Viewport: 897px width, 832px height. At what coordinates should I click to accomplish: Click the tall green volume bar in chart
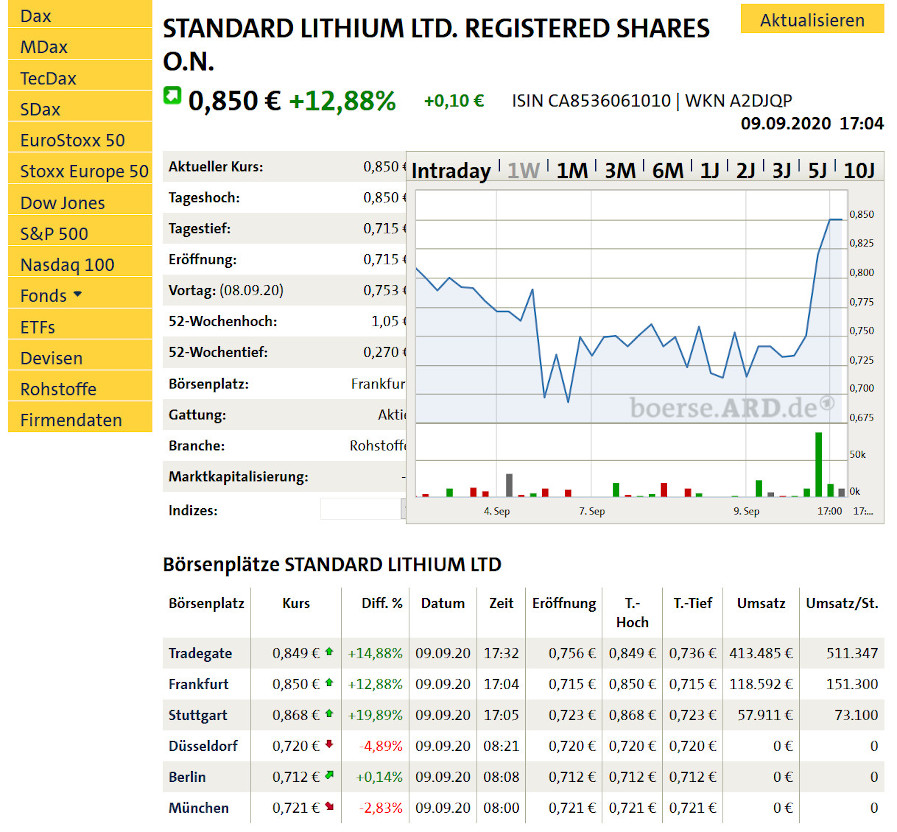[818, 464]
